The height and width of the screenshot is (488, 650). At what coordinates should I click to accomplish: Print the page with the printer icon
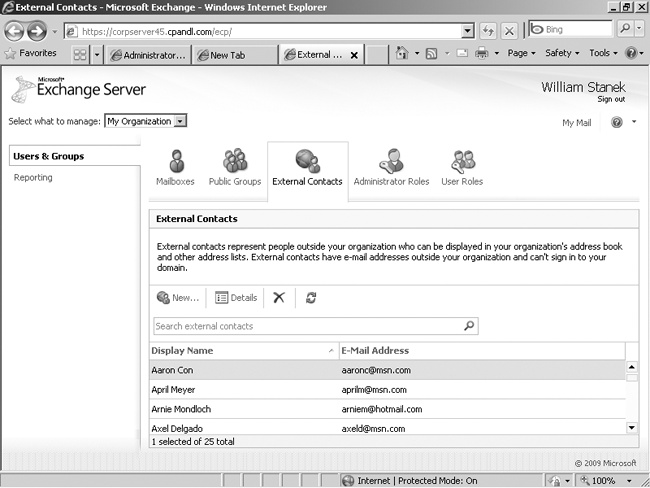(x=482, y=53)
